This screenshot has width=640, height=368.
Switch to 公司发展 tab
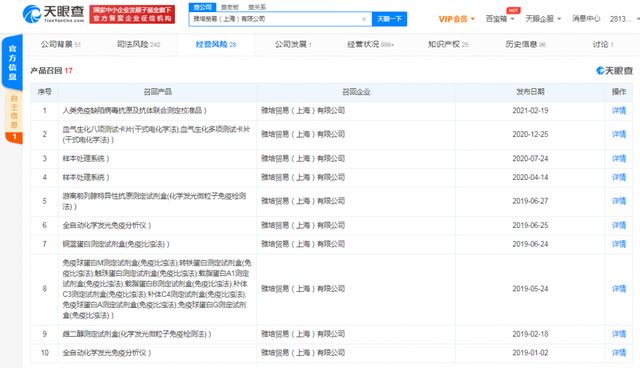click(x=293, y=44)
